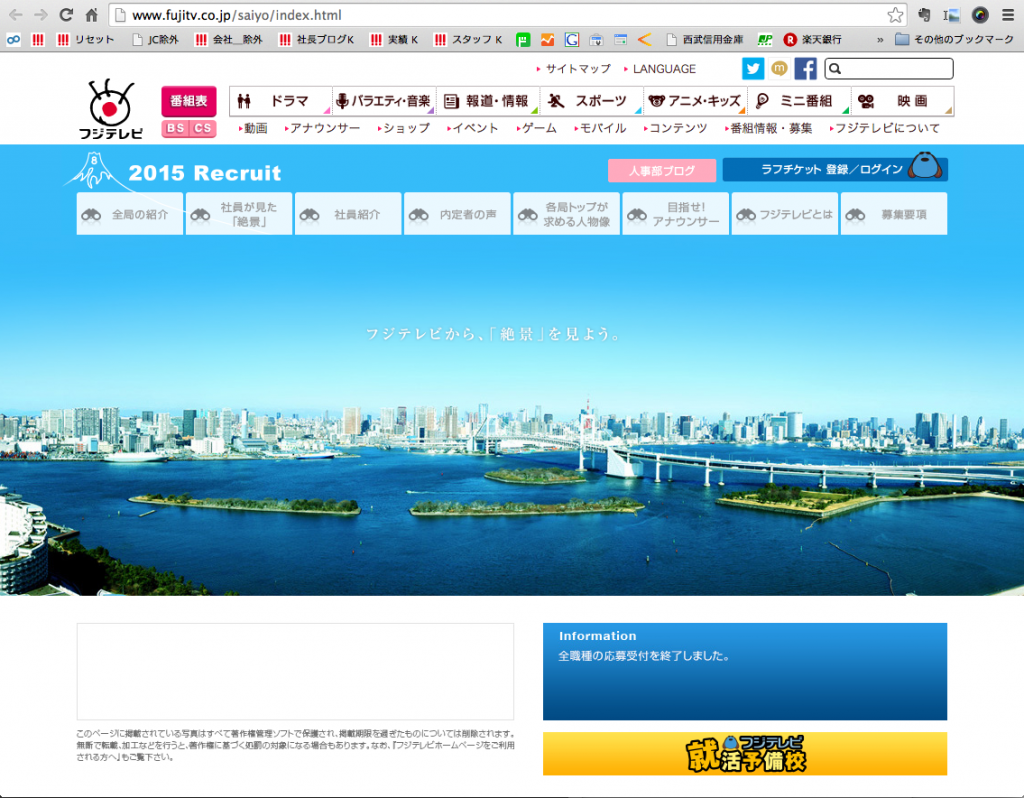This screenshot has width=1024, height=798.
Task: Reload the page in the browser
Action: [66, 15]
